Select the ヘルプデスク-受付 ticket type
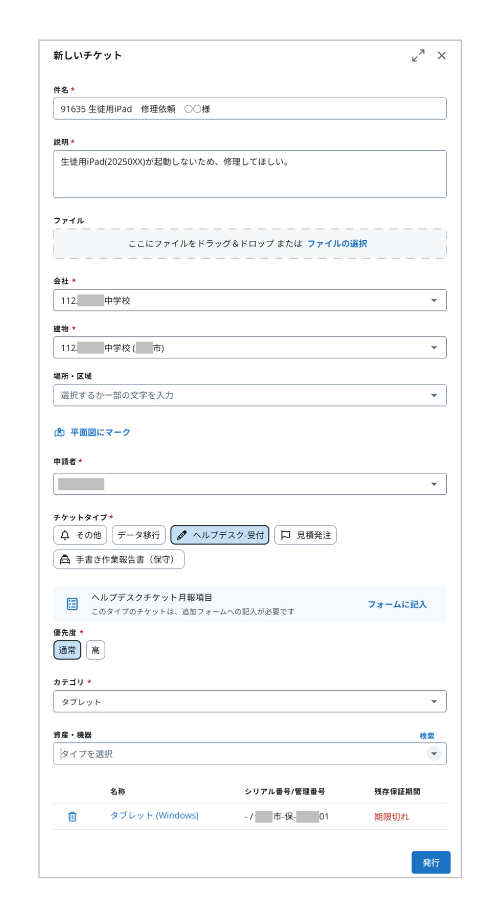The image size is (500, 905). coord(219,535)
